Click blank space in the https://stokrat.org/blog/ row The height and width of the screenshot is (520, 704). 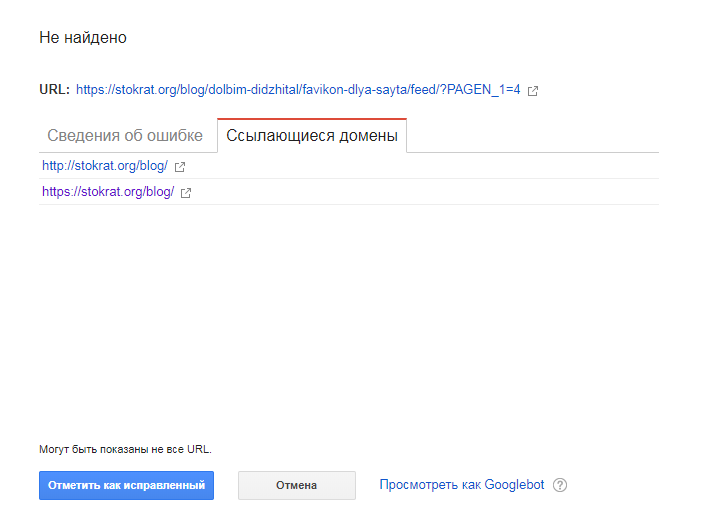[x=420, y=192]
